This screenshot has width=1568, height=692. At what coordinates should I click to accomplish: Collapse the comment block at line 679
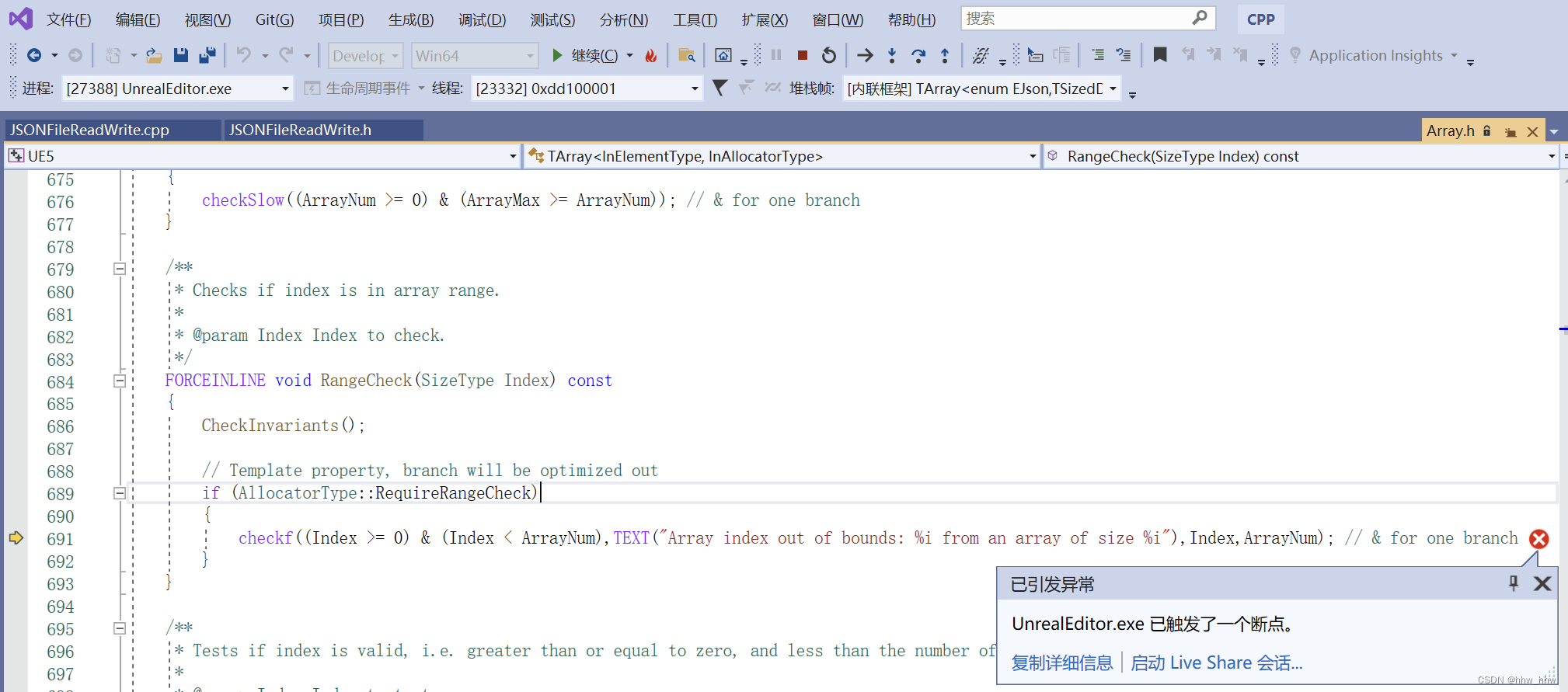pyautogui.click(x=120, y=269)
